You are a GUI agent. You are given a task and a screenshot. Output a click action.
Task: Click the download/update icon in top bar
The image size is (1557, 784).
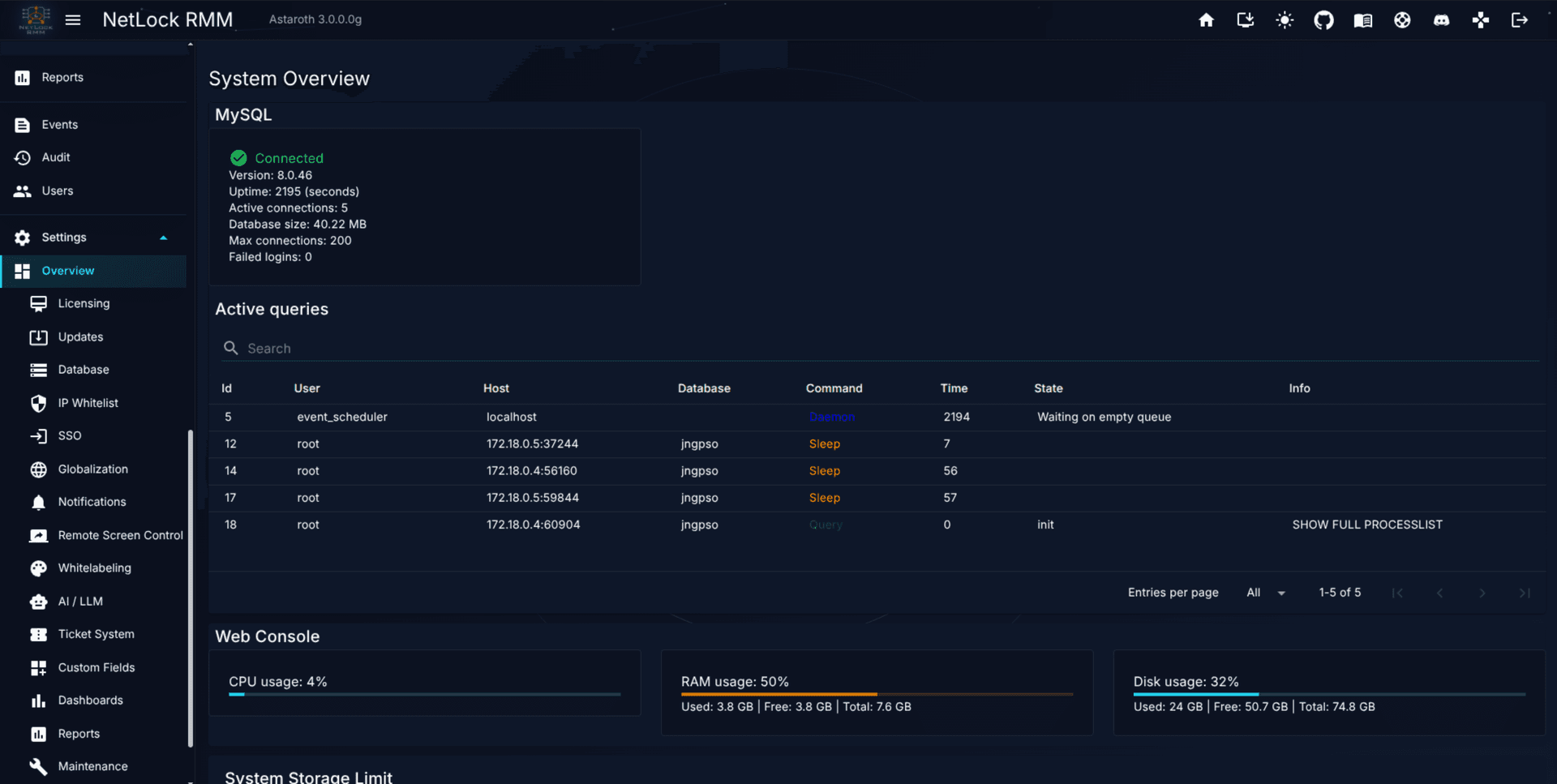coord(1245,19)
